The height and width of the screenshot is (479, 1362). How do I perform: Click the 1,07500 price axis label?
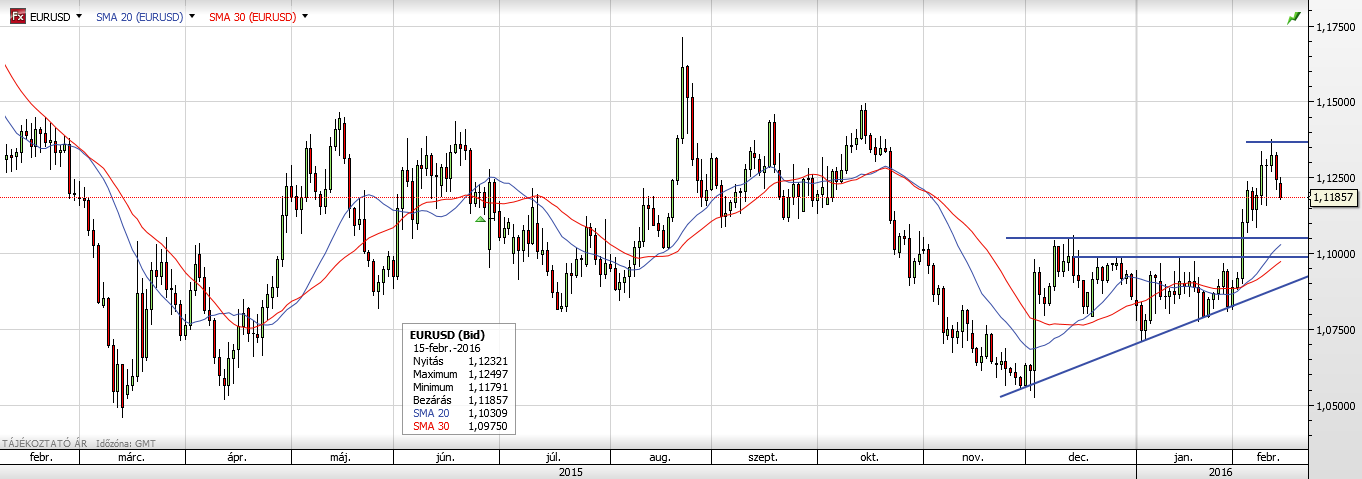[x=1336, y=330]
